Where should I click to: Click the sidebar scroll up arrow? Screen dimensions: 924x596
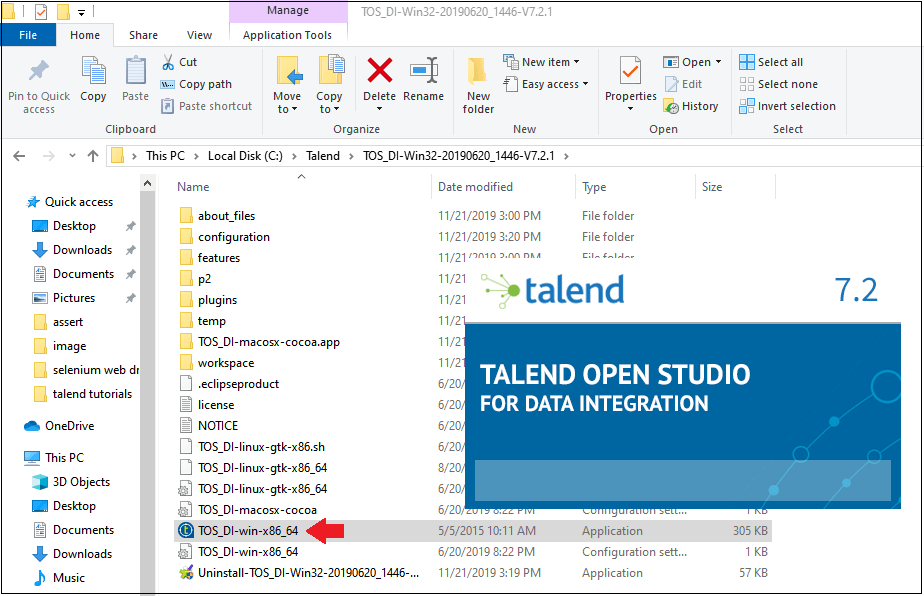[147, 184]
